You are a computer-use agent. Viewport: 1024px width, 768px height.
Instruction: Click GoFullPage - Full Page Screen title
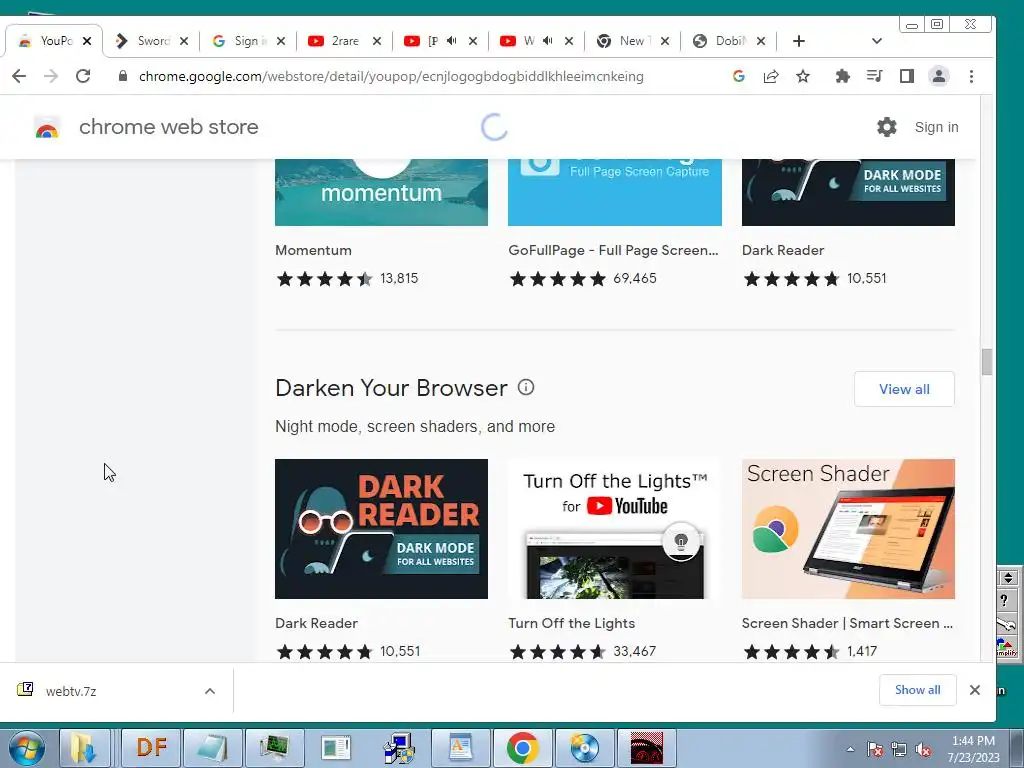613,250
